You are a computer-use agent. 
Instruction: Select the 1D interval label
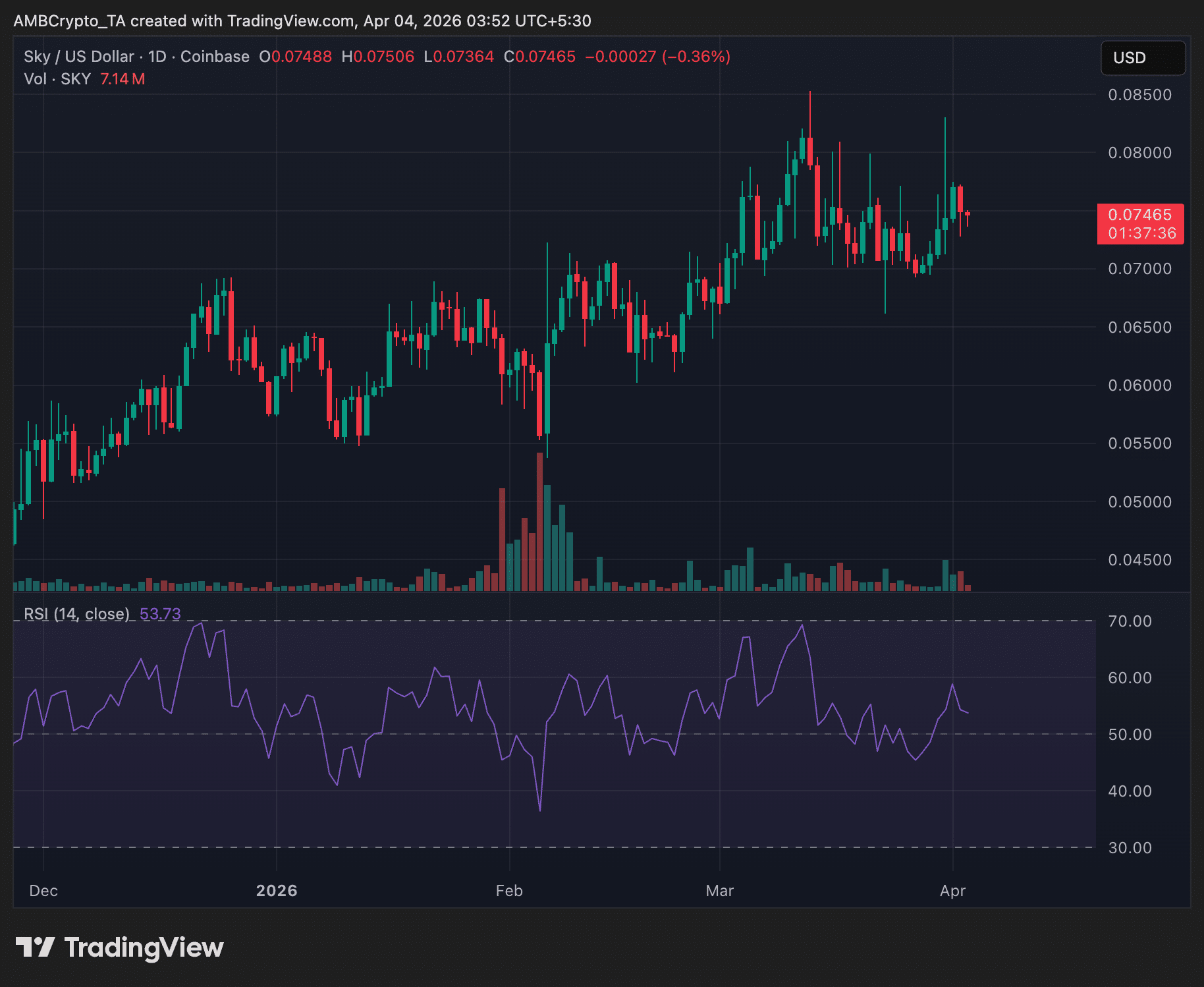tap(157, 57)
